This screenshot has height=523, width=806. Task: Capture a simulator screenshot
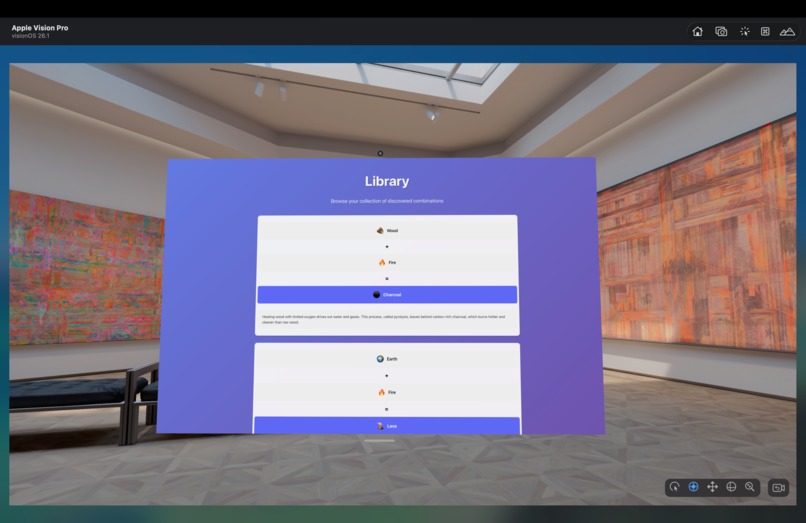click(721, 31)
